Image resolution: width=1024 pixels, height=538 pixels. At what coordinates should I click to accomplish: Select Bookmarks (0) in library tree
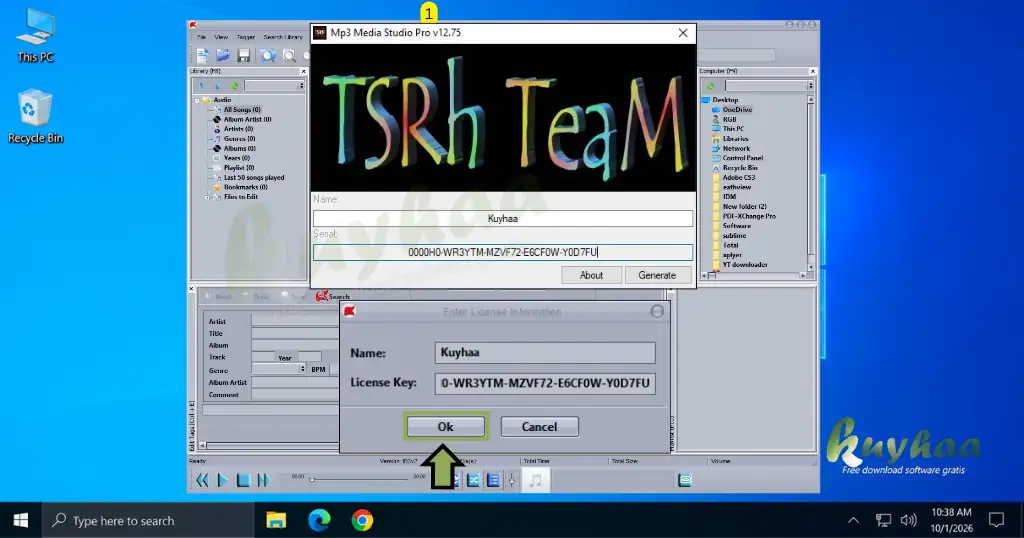click(x=246, y=187)
